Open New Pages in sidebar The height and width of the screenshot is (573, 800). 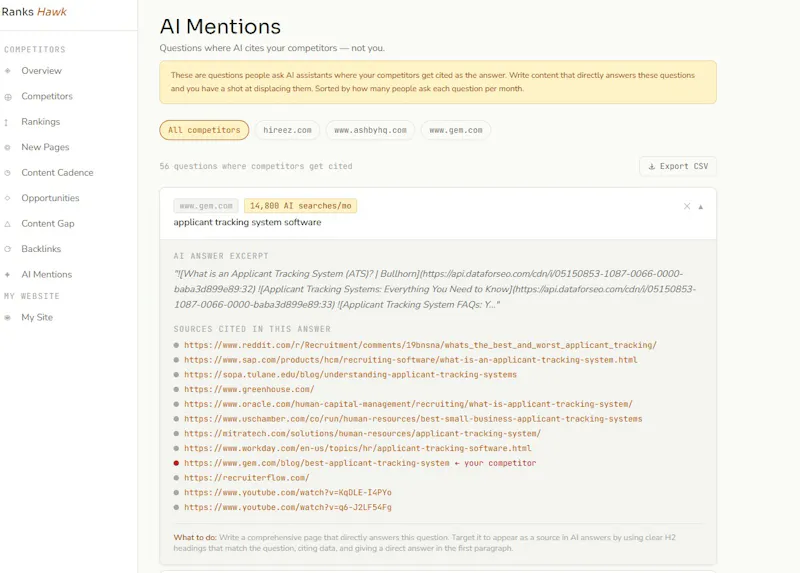(x=45, y=147)
